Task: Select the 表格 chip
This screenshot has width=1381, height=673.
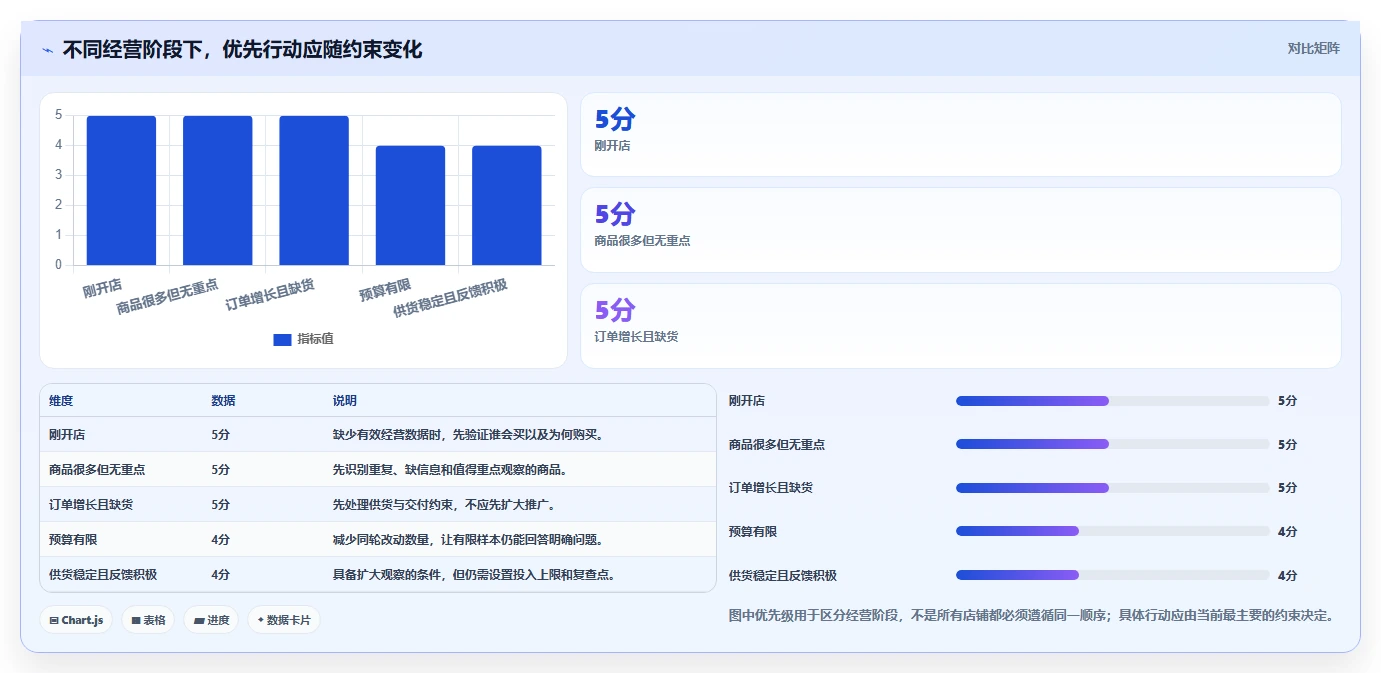Action: coord(148,620)
